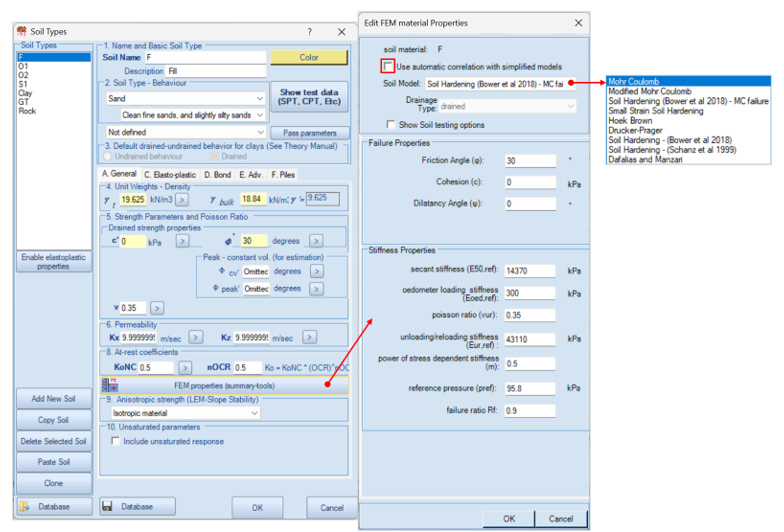Click arrow button next to friction angle degrees
Screen dimensions: 784x532
[316, 241]
